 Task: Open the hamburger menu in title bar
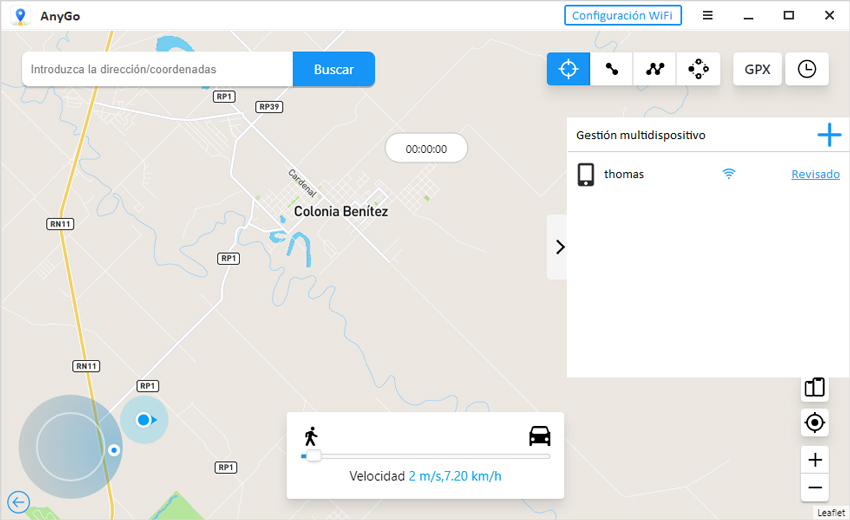click(707, 15)
